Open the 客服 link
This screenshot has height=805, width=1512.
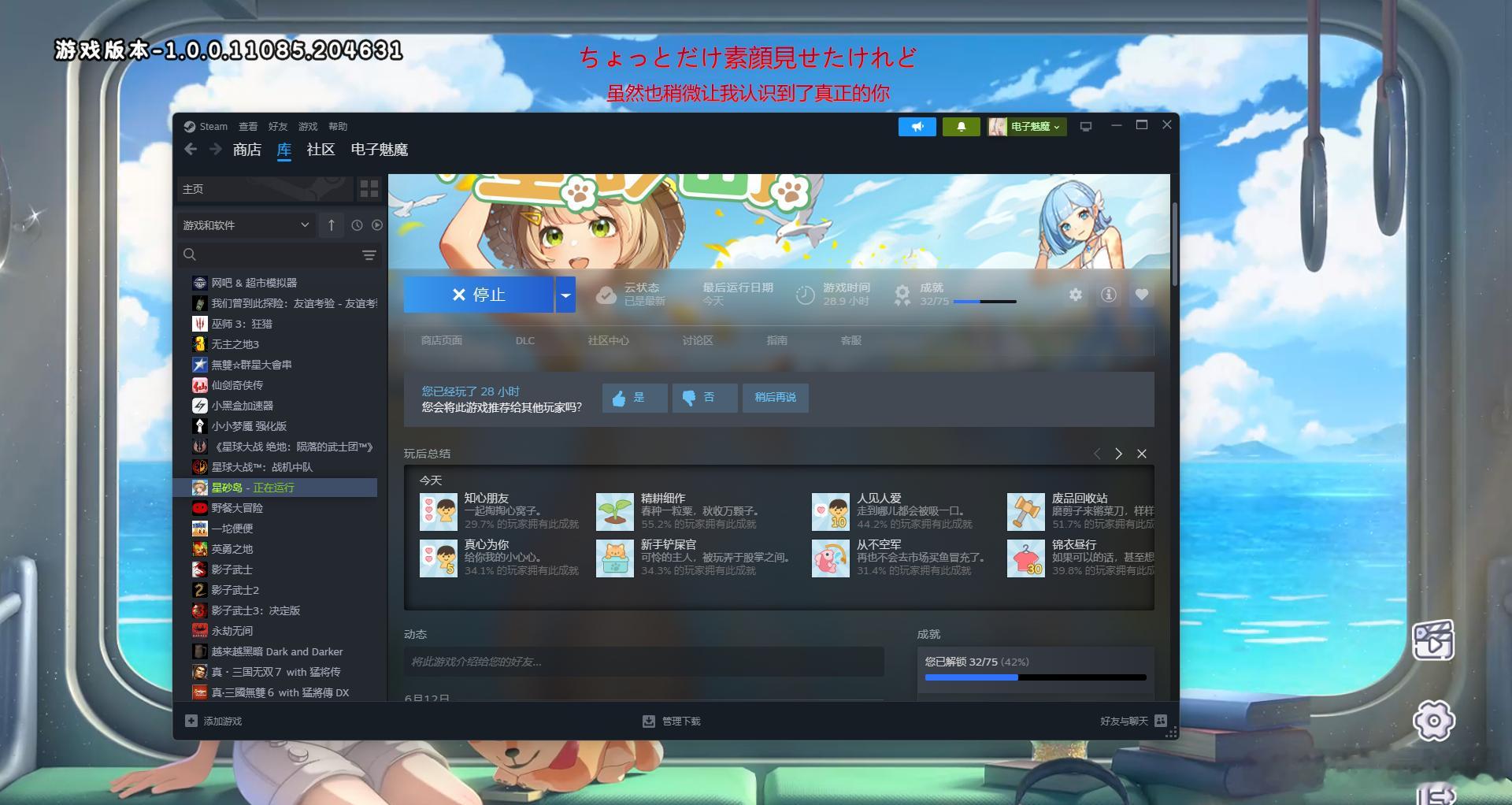851,340
